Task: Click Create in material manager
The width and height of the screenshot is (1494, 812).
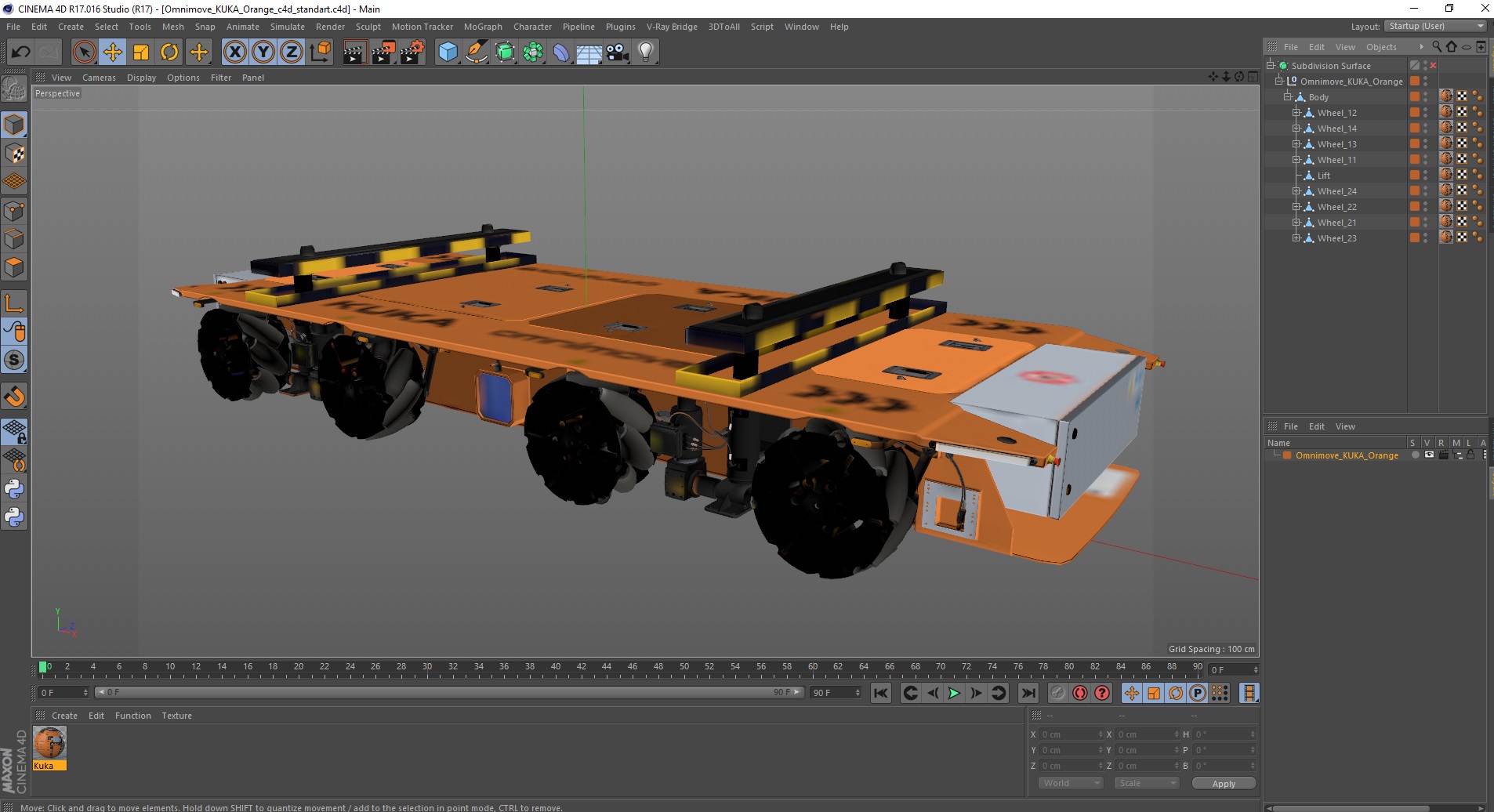Action: [x=64, y=716]
